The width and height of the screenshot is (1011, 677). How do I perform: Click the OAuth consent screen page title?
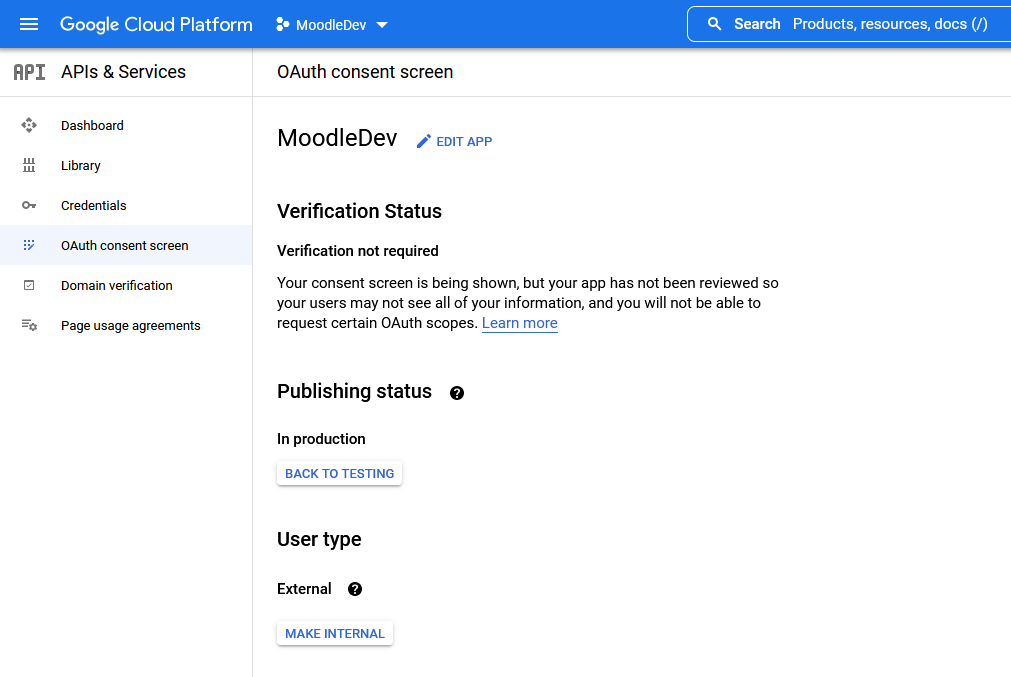tap(365, 72)
